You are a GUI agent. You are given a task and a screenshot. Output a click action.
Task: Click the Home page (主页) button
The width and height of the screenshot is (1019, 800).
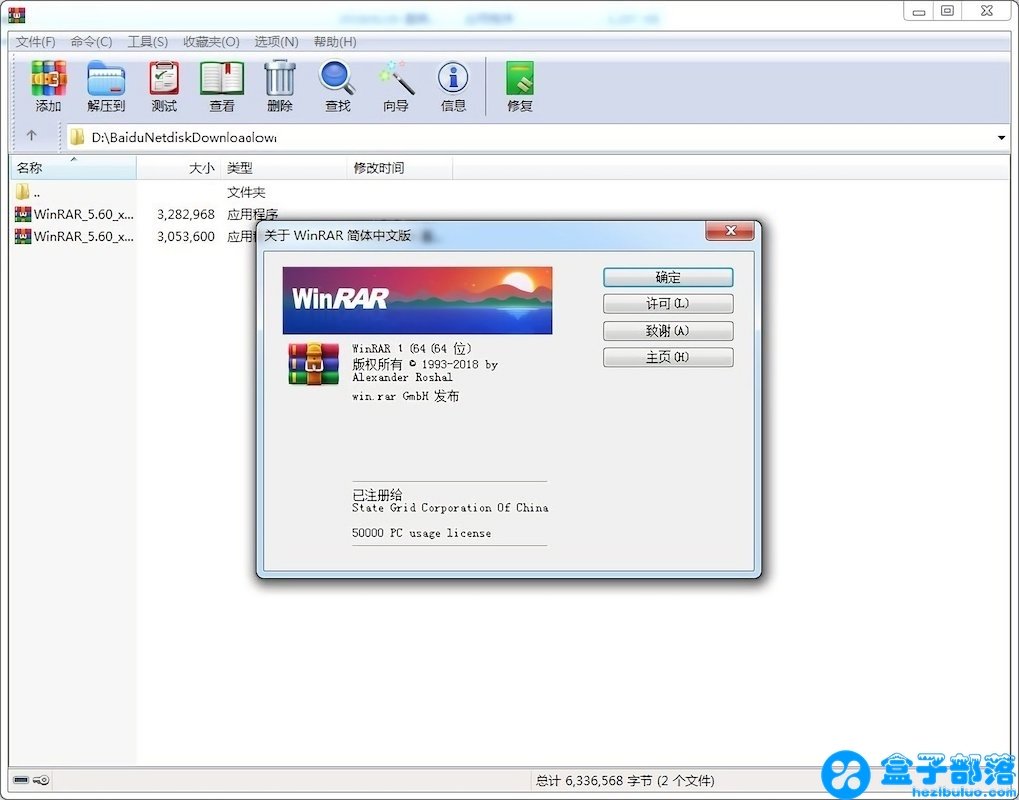667,357
